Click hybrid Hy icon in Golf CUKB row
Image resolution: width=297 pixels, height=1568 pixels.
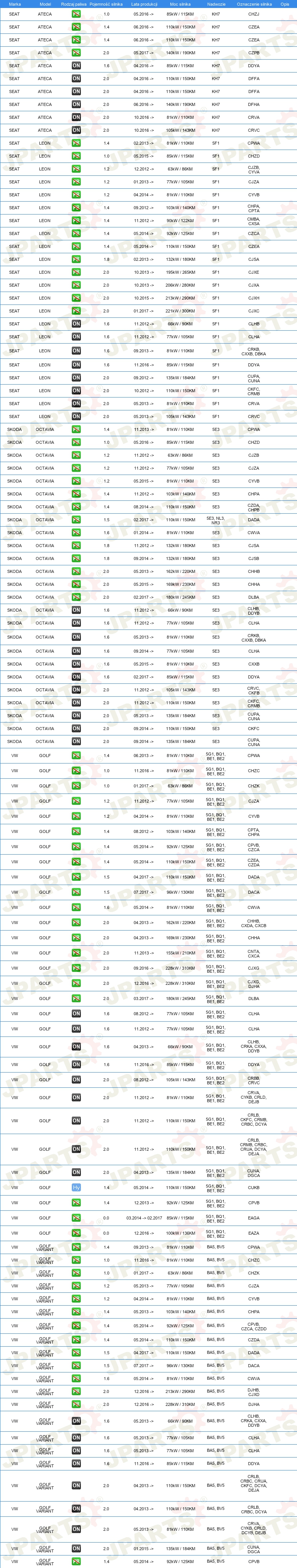coord(76,1188)
